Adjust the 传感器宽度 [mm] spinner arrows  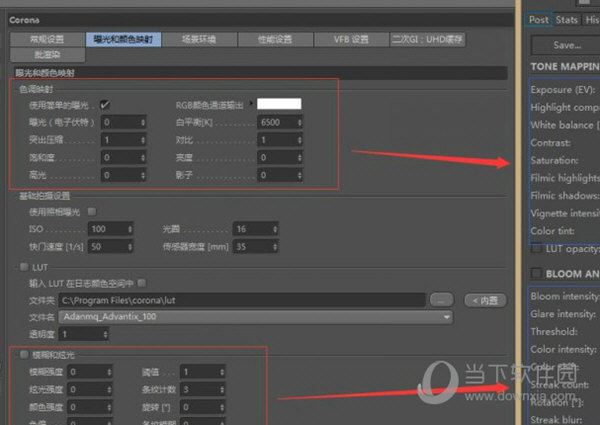point(275,247)
